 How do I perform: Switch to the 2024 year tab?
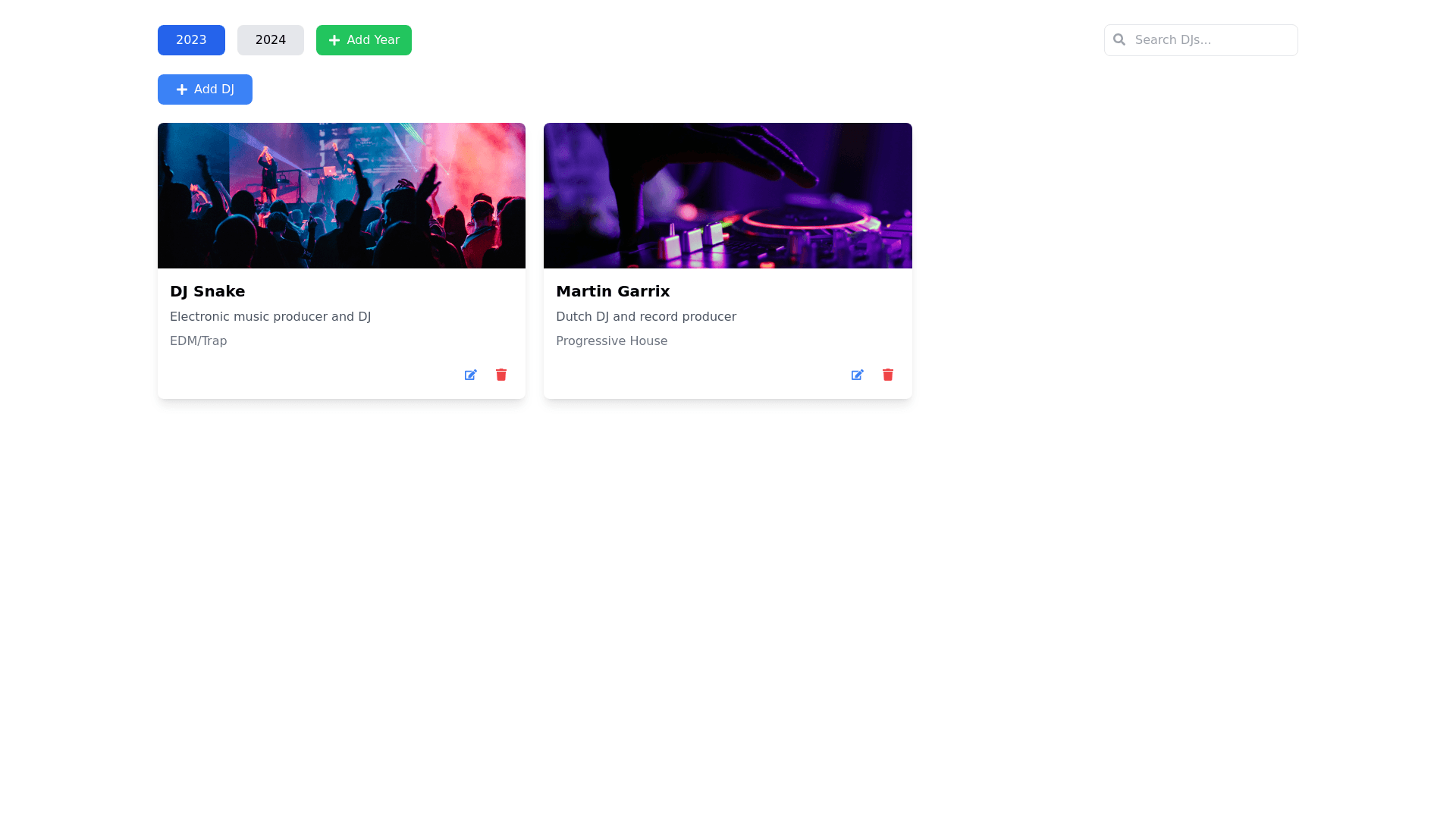click(271, 40)
